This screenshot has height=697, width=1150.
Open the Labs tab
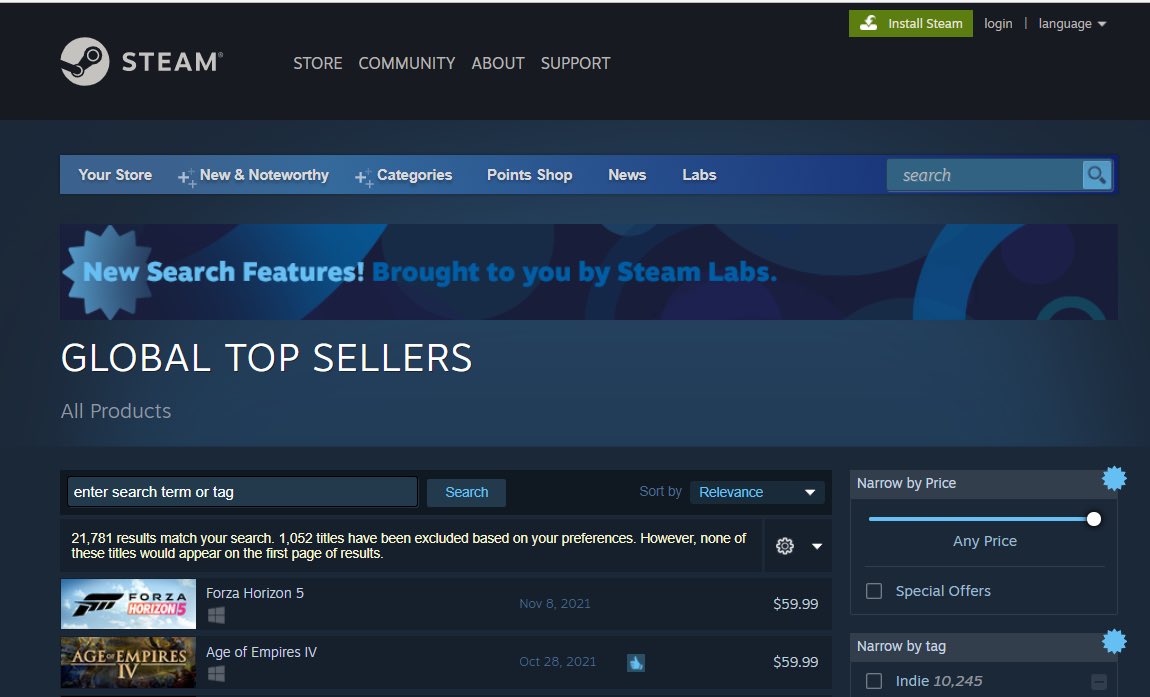pos(699,175)
